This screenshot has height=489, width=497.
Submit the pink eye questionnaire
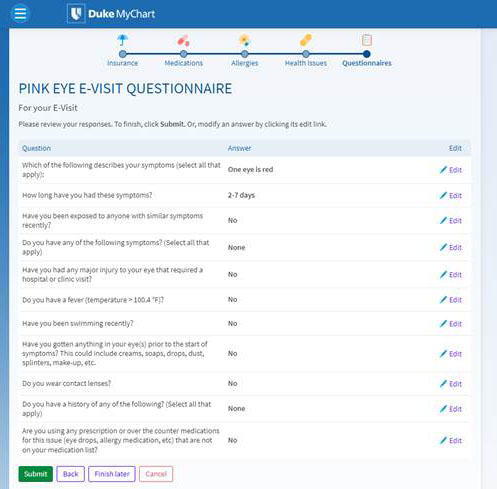coord(36,474)
